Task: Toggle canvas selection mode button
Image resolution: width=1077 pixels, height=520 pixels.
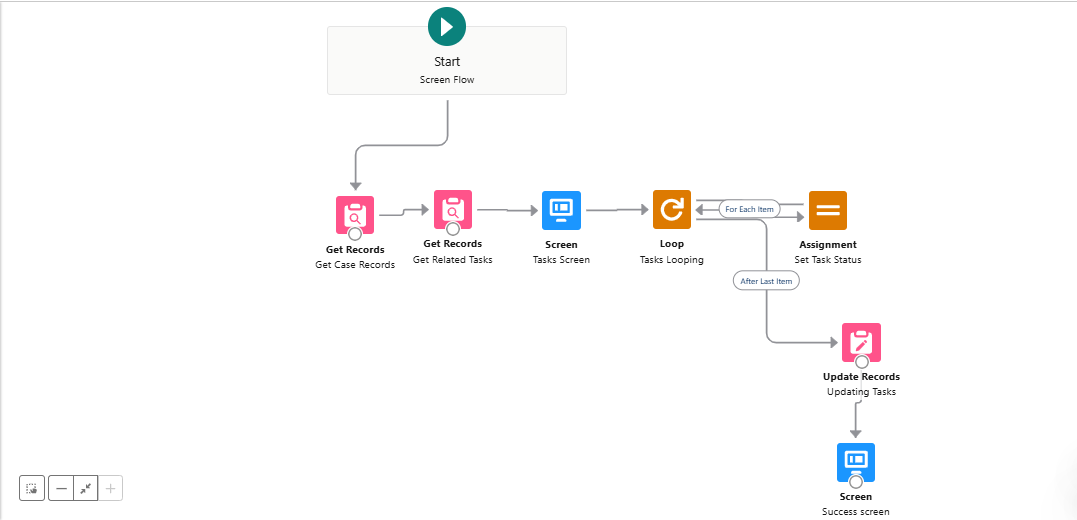Action: [32, 488]
